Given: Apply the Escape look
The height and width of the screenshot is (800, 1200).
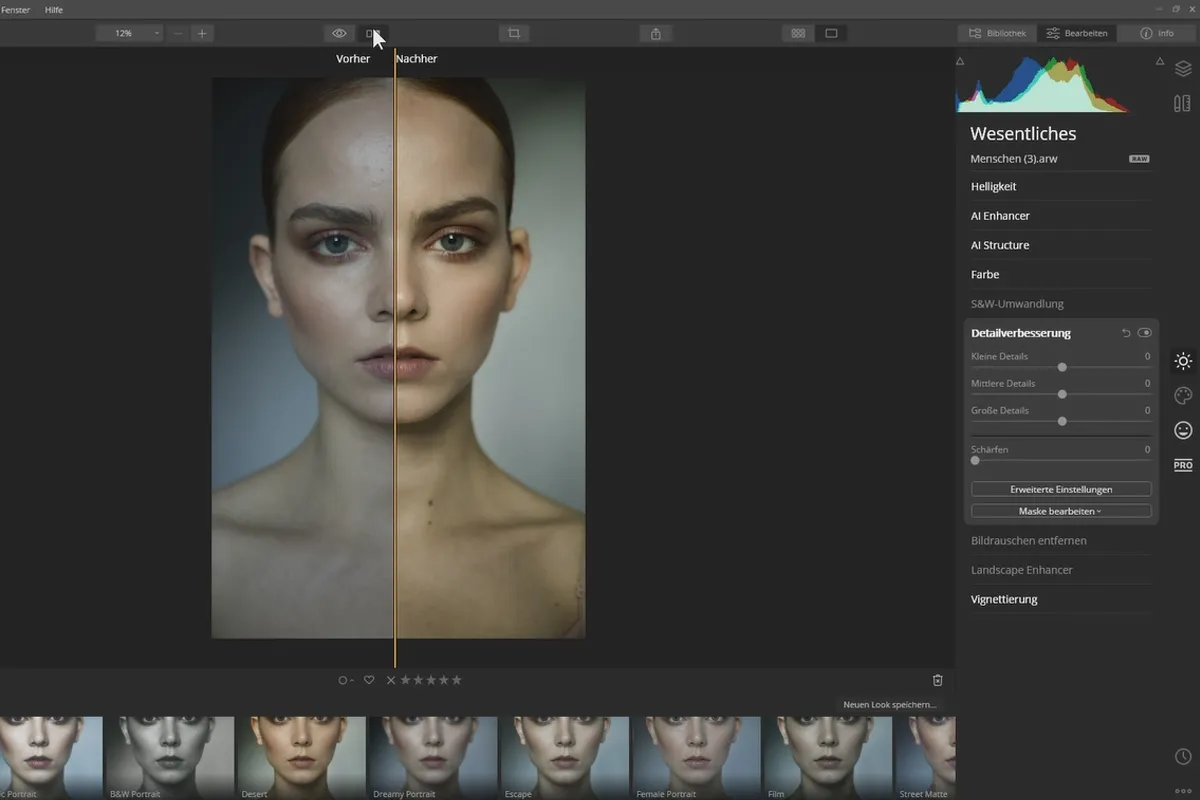Looking at the screenshot, I should click(x=565, y=757).
